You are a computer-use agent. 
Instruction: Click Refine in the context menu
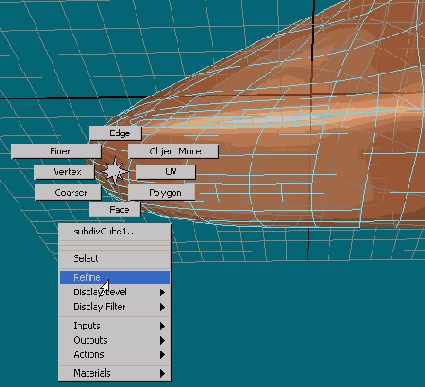(115, 277)
